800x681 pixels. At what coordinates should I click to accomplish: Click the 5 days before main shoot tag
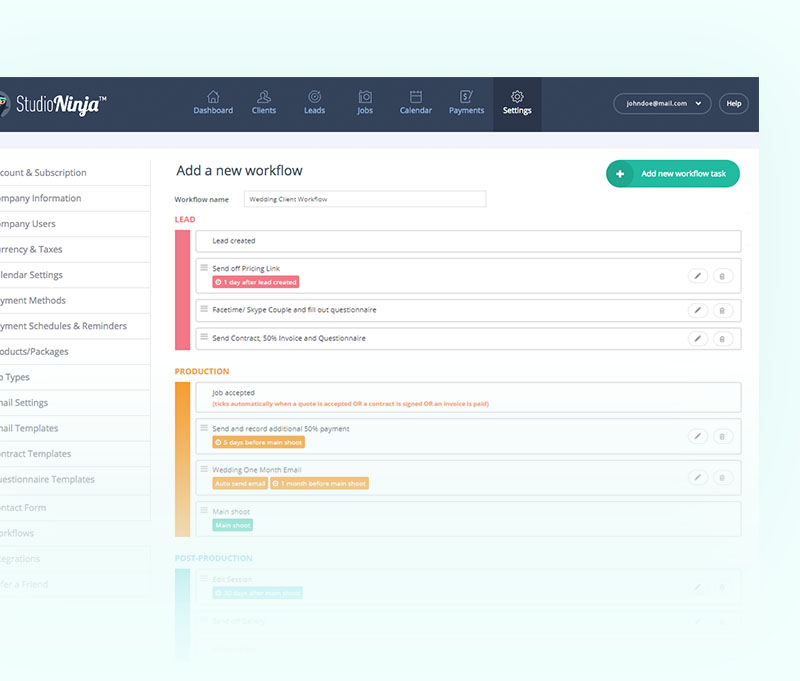pyautogui.click(x=259, y=442)
